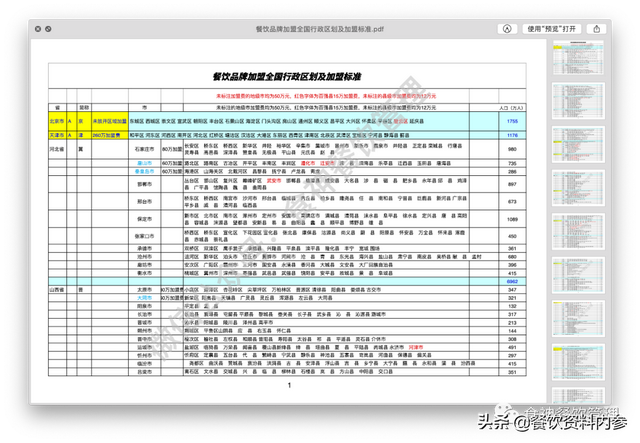Click the 使用"预览"打开 button
This screenshot has width=640, height=443.
(x=551, y=29)
